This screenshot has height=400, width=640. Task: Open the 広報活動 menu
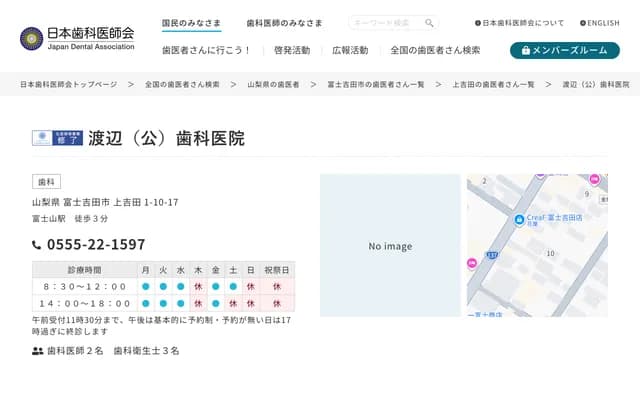(350, 50)
